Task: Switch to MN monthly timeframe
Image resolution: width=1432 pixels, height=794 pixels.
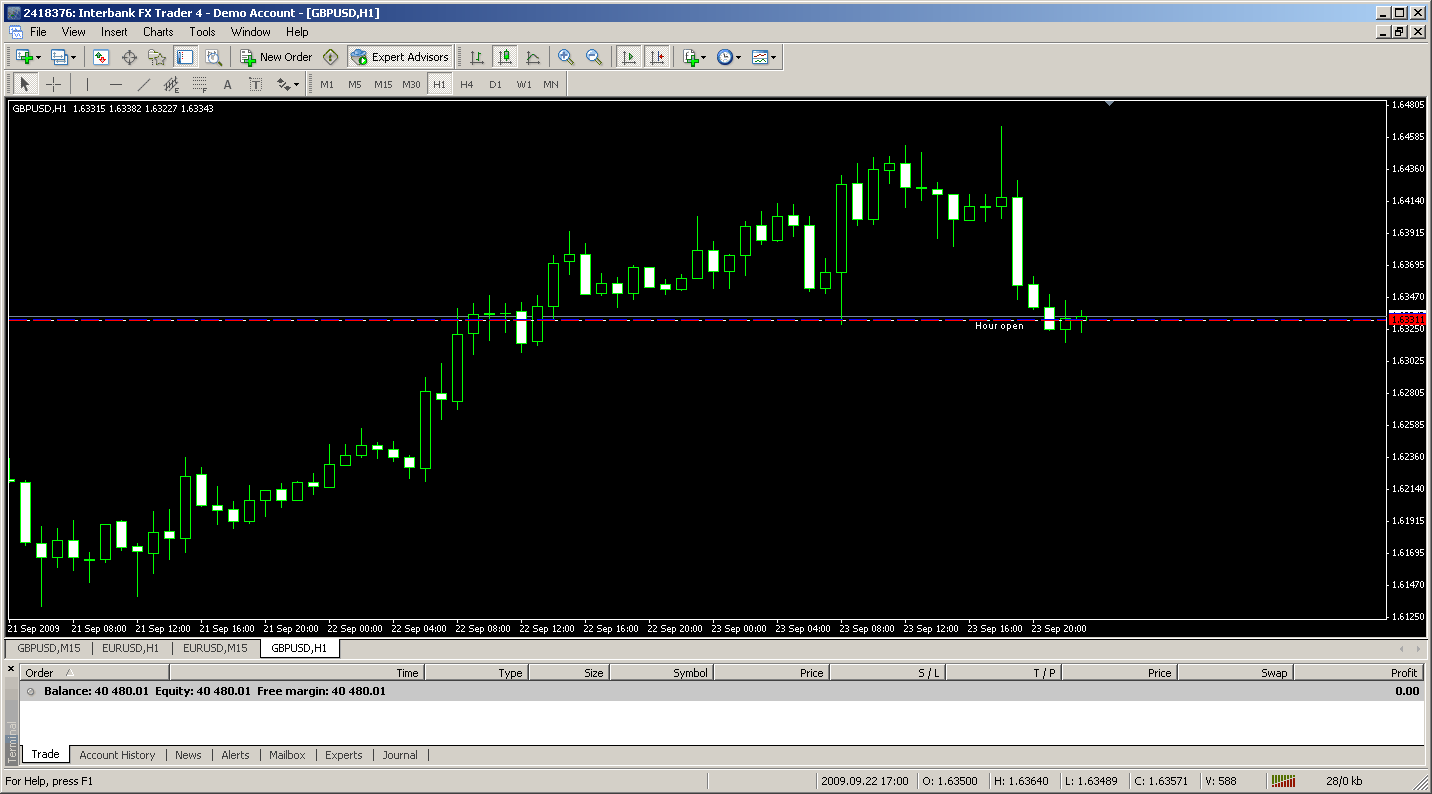Action: (x=551, y=85)
